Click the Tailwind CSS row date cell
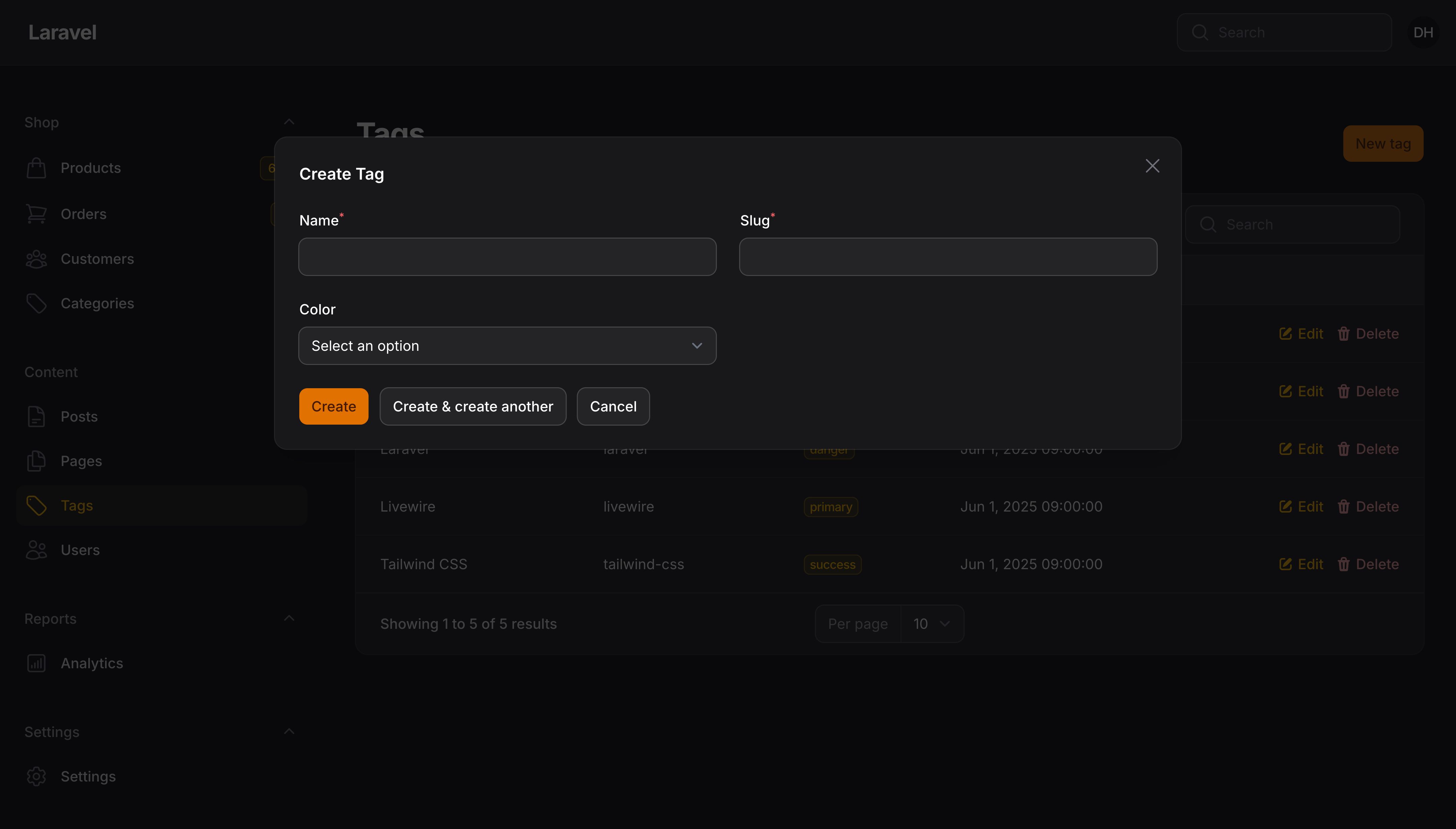1456x829 pixels. [x=1031, y=564]
